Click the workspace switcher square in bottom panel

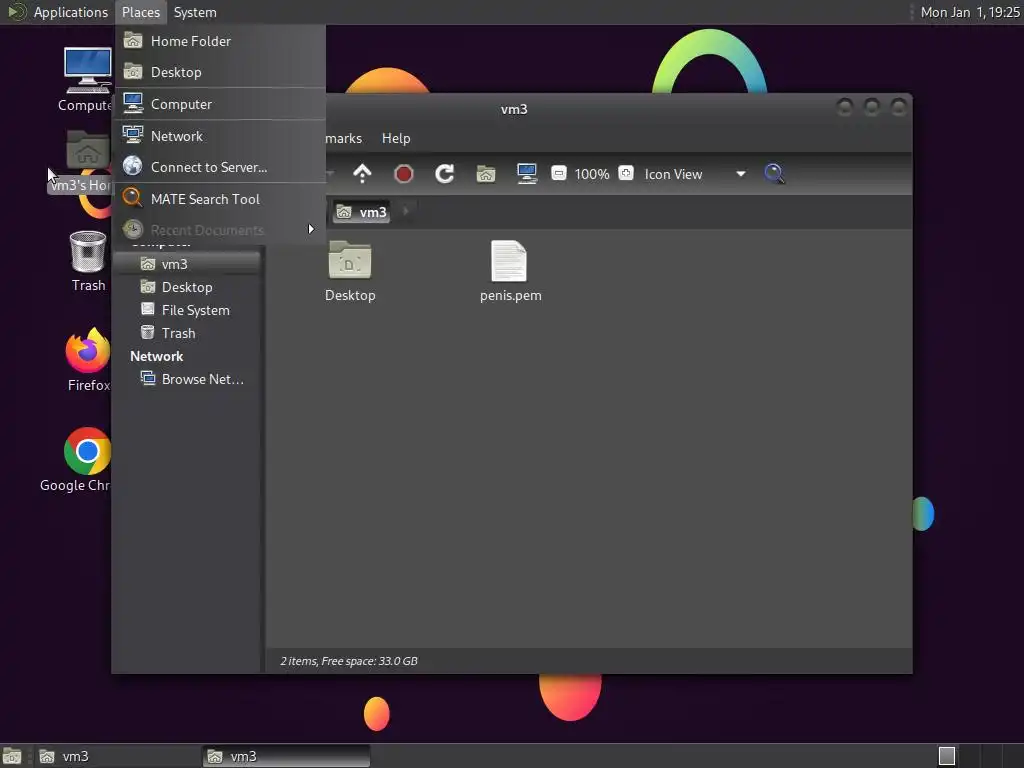(x=947, y=756)
